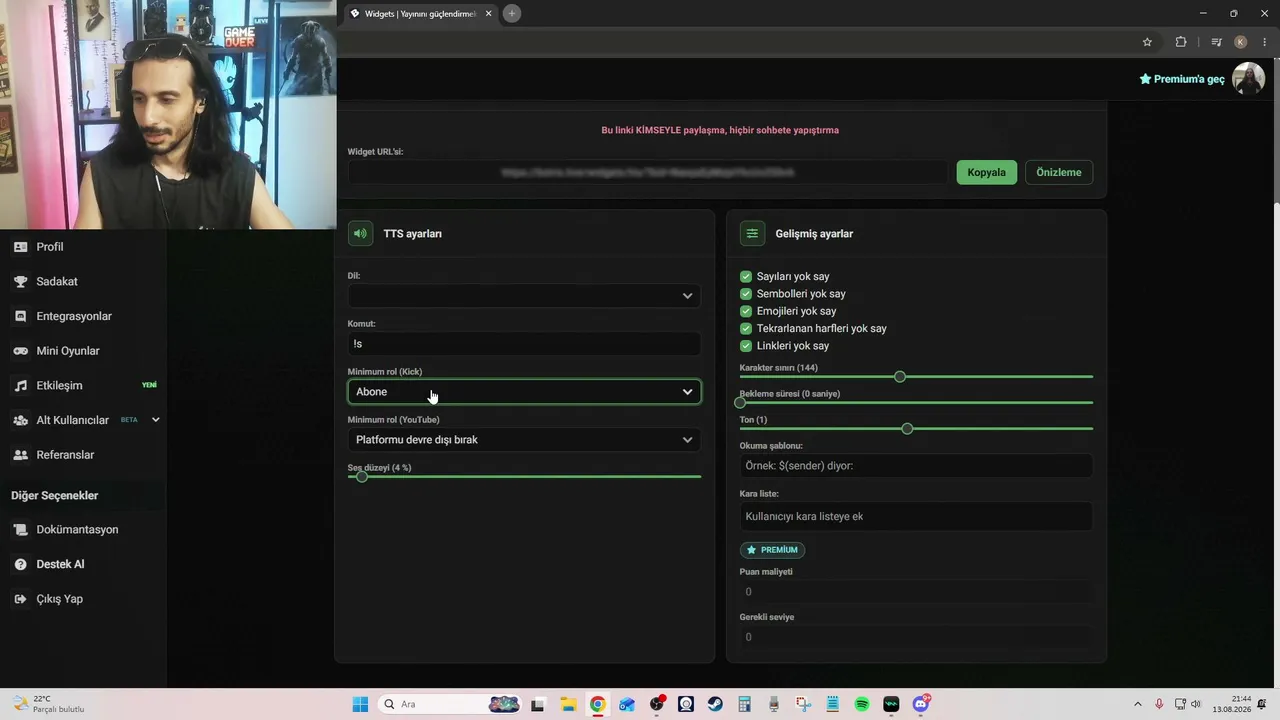Screen dimensions: 1280x720
Task: Click the Destek AI question mark icon
Action: click(x=20, y=564)
